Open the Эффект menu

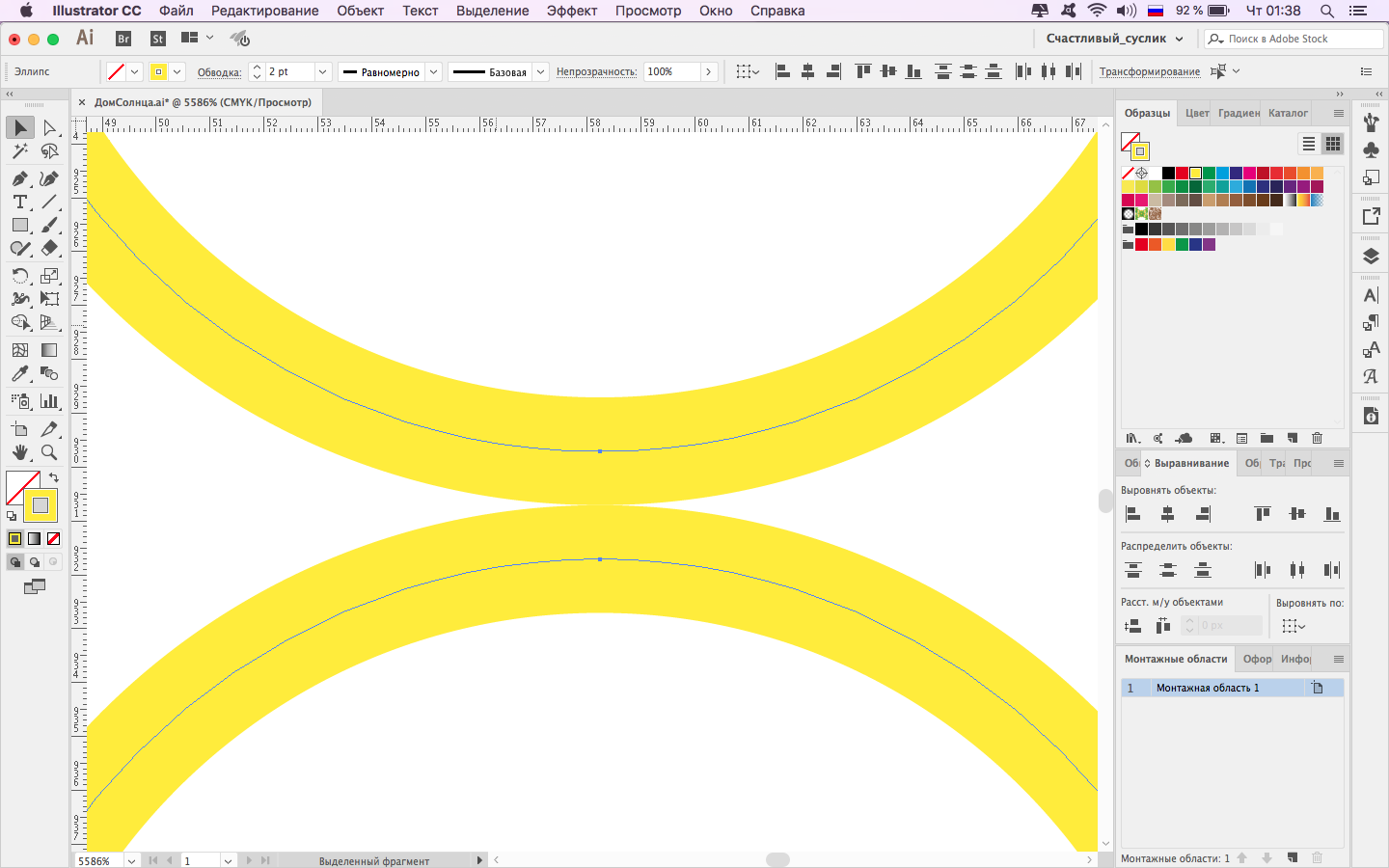click(x=572, y=11)
